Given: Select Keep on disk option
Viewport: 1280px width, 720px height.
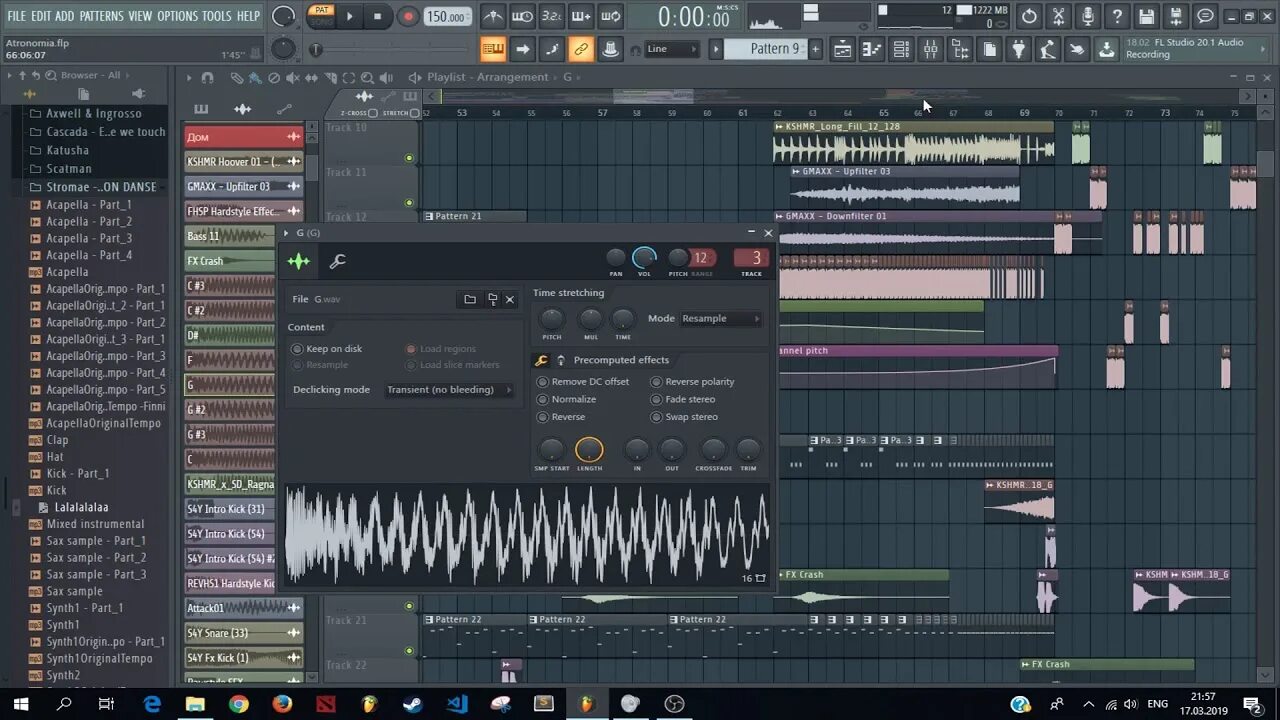Looking at the screenshot, I should pyautogui.click(x=326, y=349).
